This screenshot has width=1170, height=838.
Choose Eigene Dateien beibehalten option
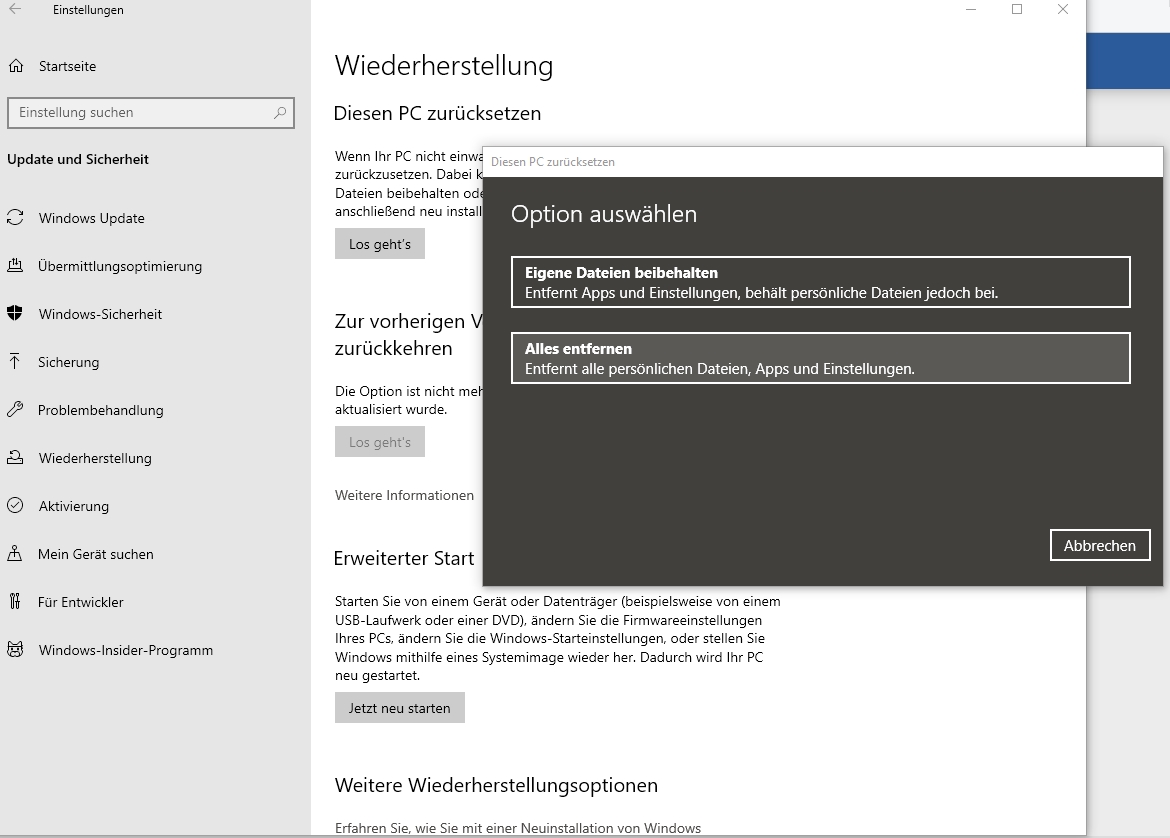[821, 282]
